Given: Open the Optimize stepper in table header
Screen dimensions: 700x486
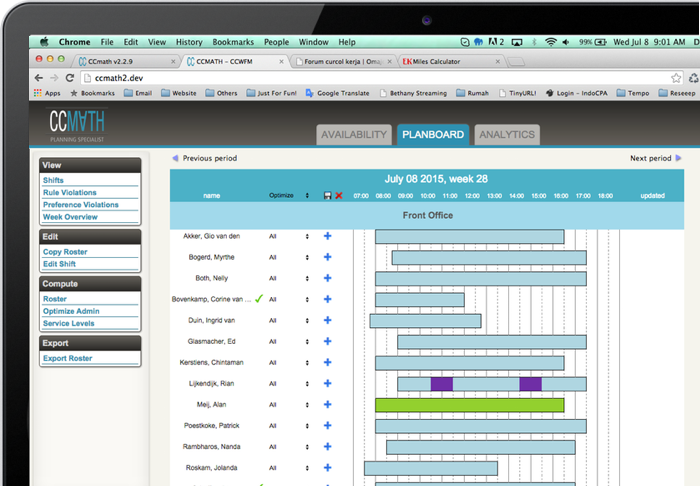Looking at the screenshot, I should [x=307, y=195].
